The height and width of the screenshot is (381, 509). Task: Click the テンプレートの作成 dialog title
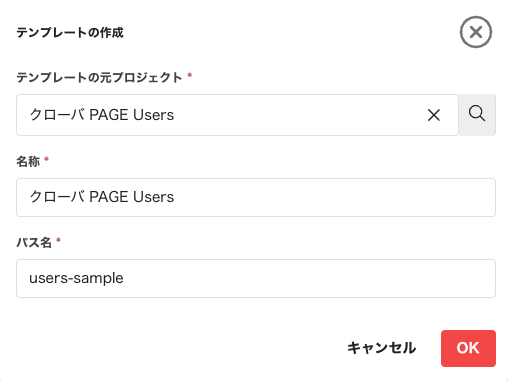point(70,33)
